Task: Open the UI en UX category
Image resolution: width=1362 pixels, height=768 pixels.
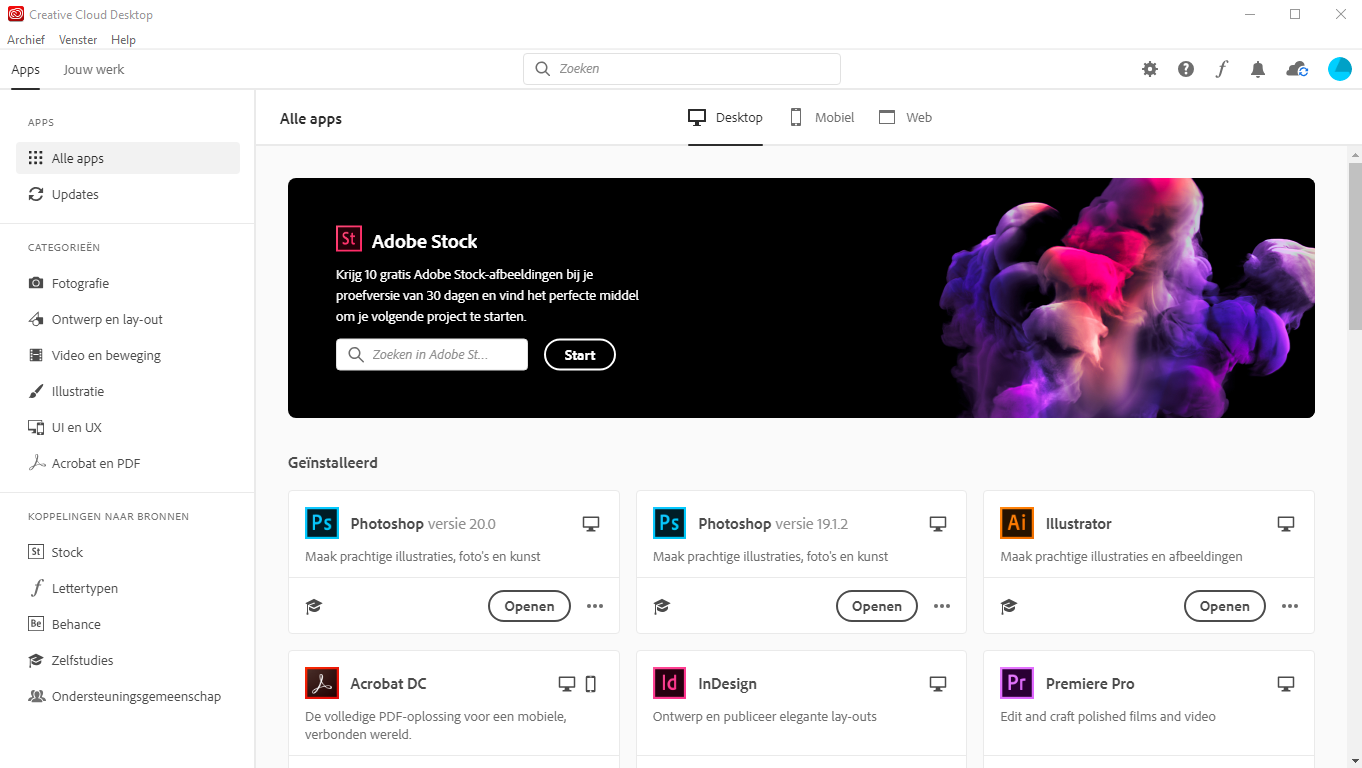Action: pyautogui.click(x=75, y=427)
